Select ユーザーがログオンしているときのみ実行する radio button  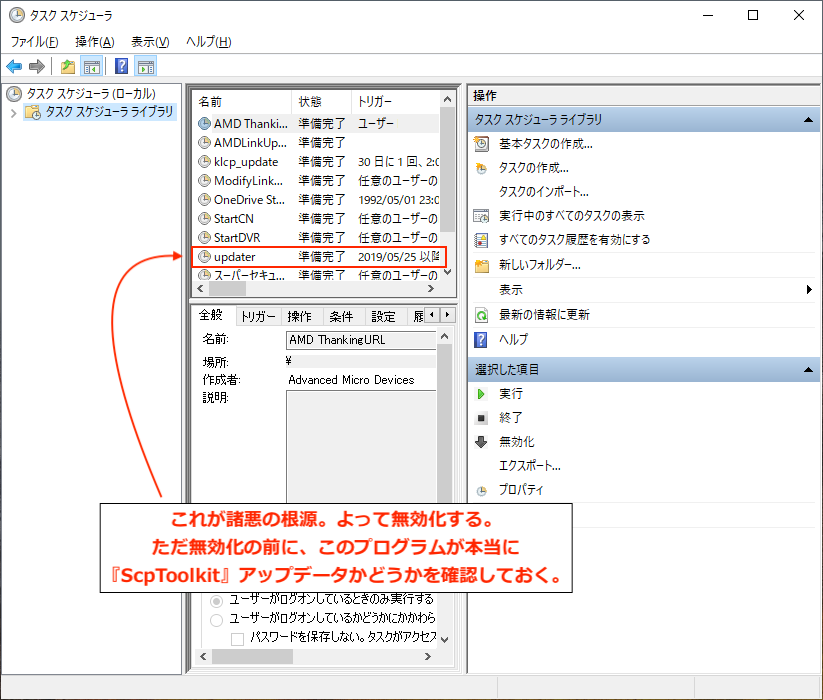click(x=216, y=601)
